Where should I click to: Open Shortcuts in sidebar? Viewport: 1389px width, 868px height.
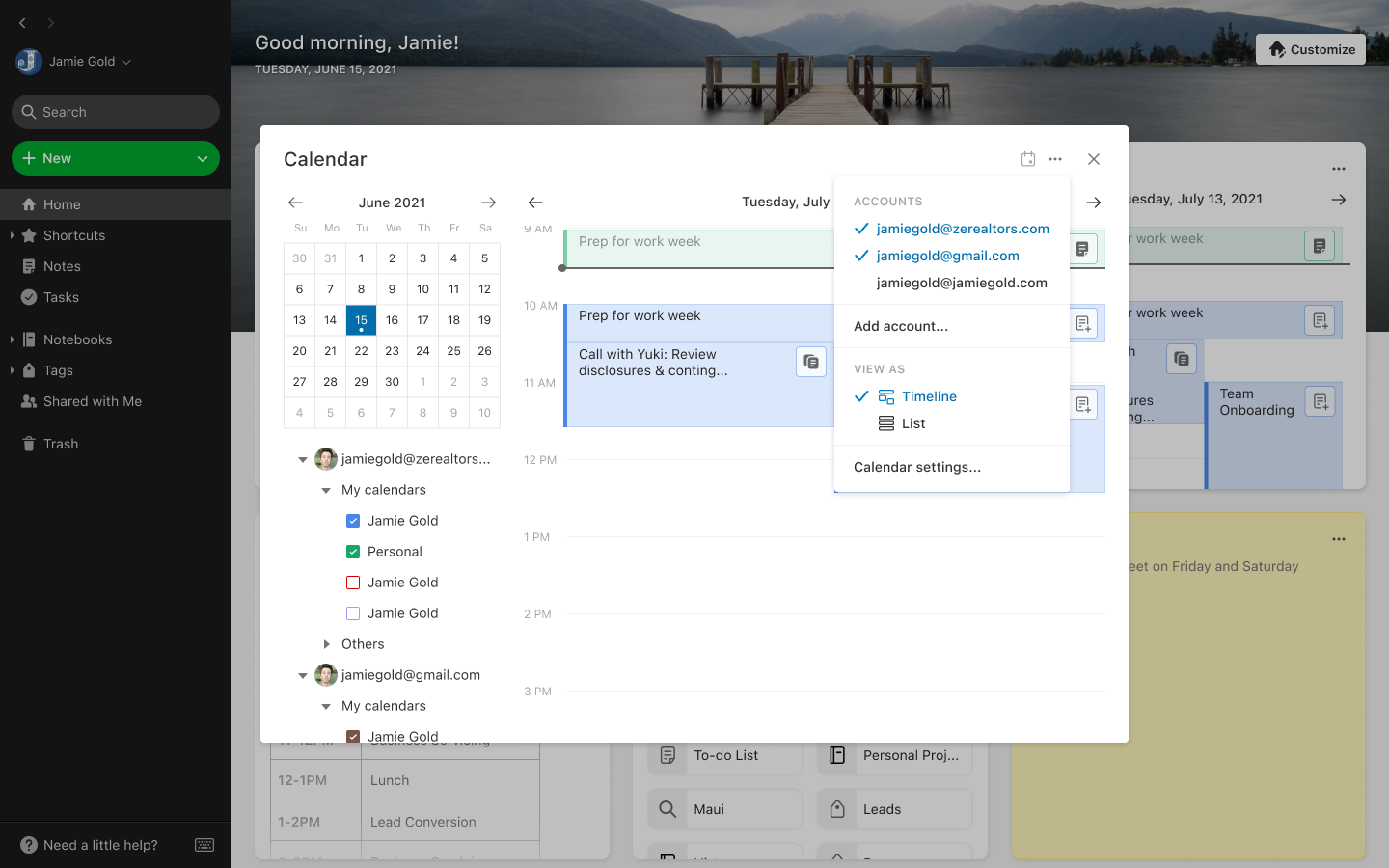(x=74, y=235)
